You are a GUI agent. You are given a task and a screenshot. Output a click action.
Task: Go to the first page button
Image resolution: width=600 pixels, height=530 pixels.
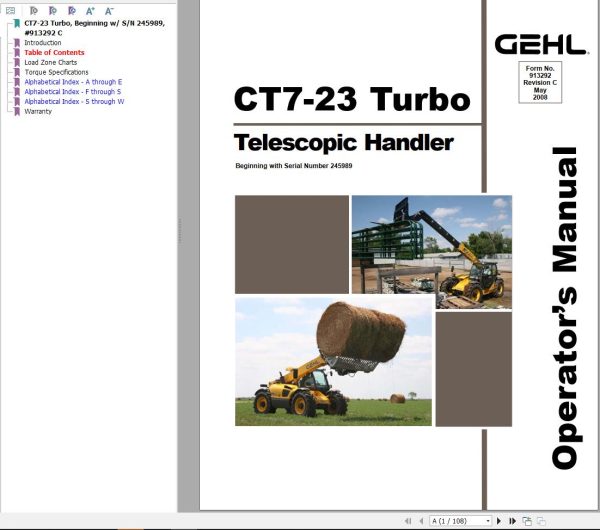coord(408,521)
